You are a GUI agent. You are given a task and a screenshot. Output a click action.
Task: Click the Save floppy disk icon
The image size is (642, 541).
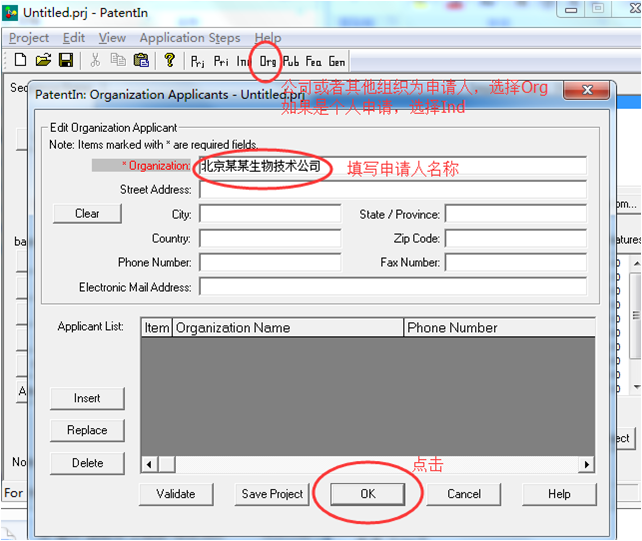pos(65,61)
